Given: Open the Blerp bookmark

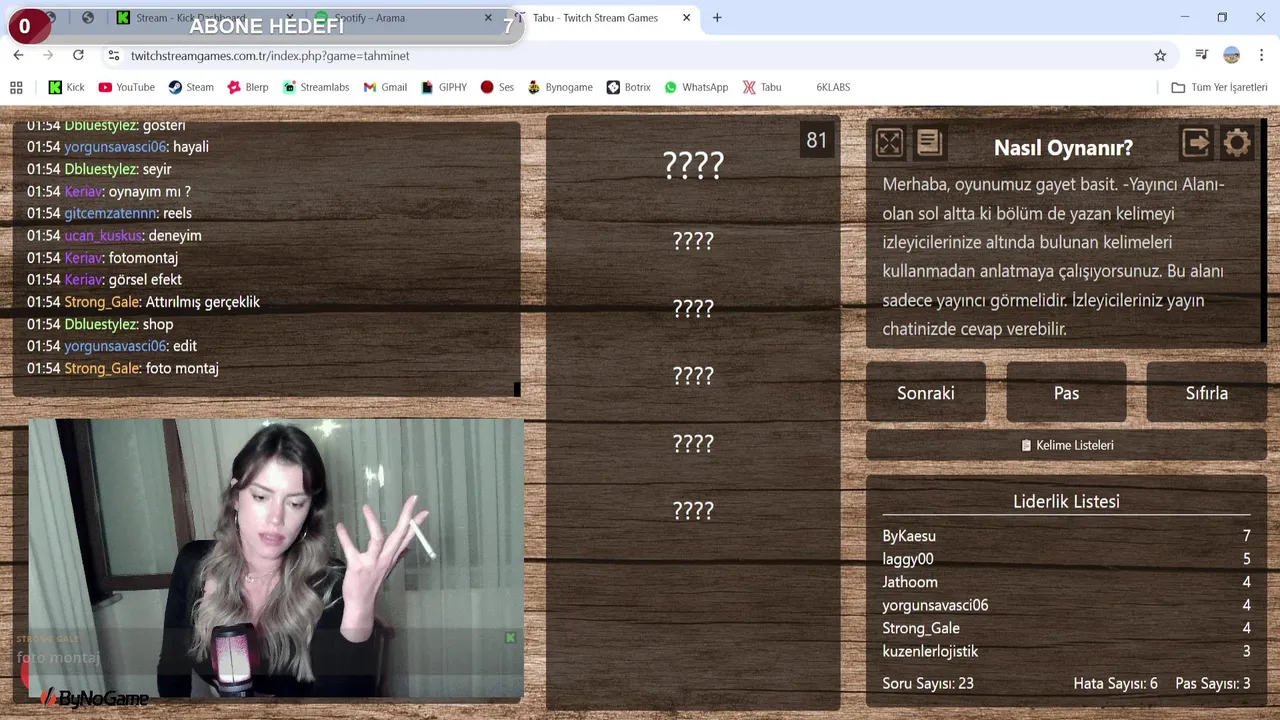Looking at the screenshot, I should (x=248, y=87).
